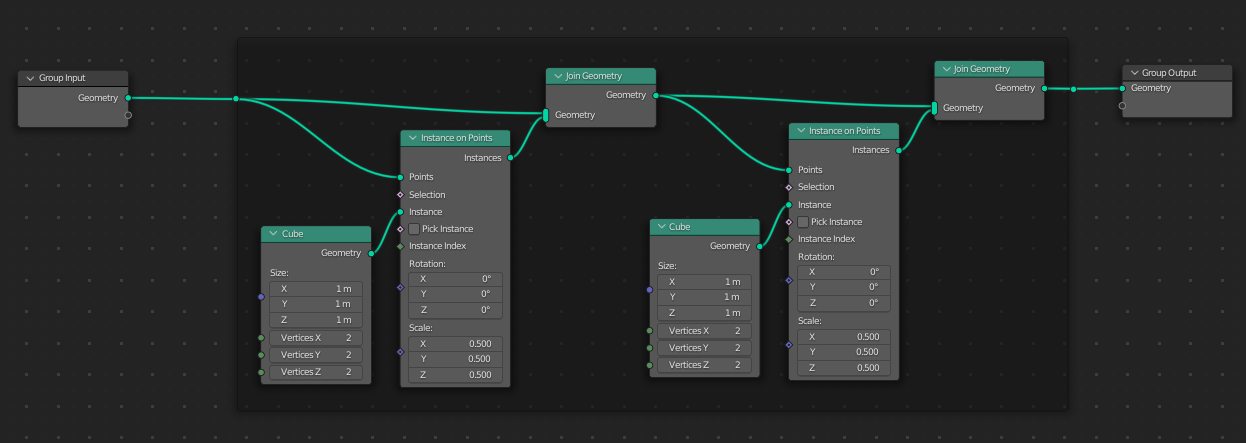Screen dimensions: 1246x443
Task: Enable Pick Instance in right Instance on Points
Action: (803, 222)
